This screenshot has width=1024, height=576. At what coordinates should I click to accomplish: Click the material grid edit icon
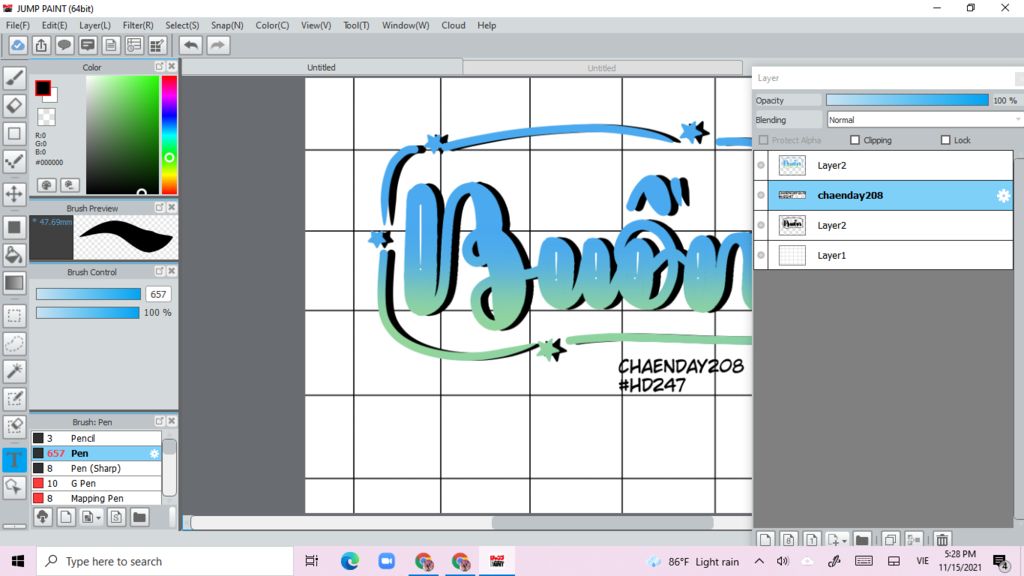(x=157, y=45)
